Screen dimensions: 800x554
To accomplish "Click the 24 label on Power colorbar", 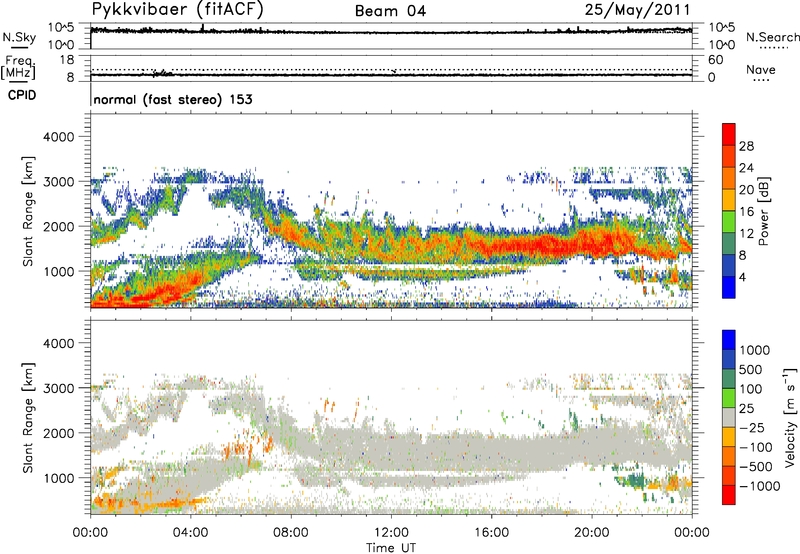I will [x=746, y=168].
